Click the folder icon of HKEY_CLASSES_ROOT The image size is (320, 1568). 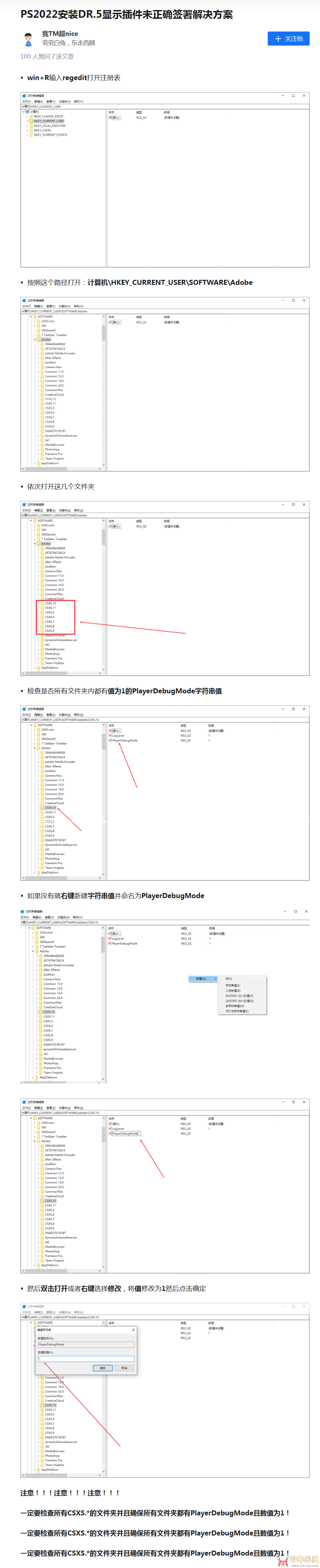(x=31, y=116)
